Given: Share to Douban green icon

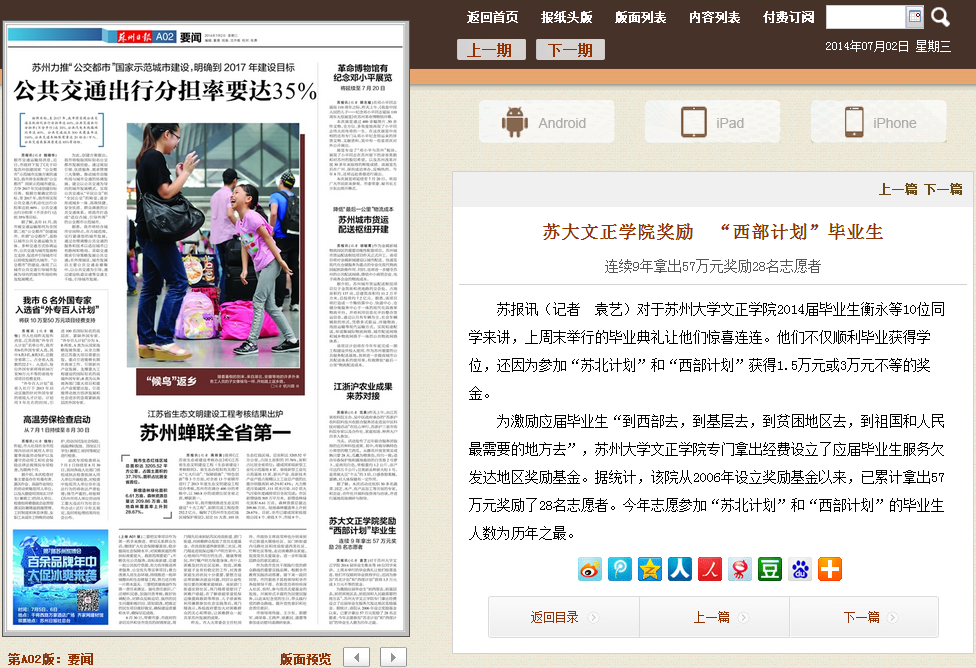Looking at the screenshot, I should (770, 569).
